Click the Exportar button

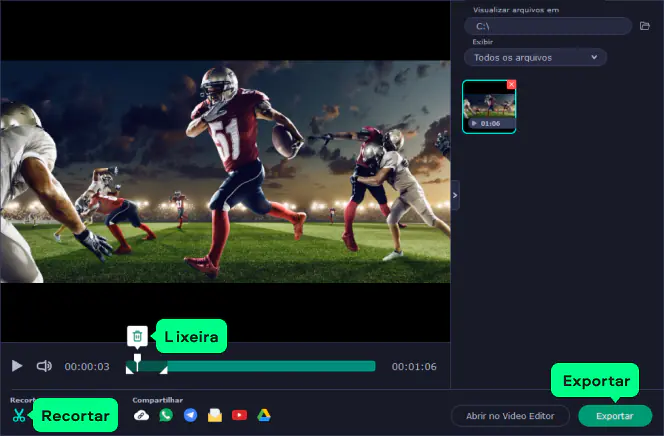[x=615, y=416]
